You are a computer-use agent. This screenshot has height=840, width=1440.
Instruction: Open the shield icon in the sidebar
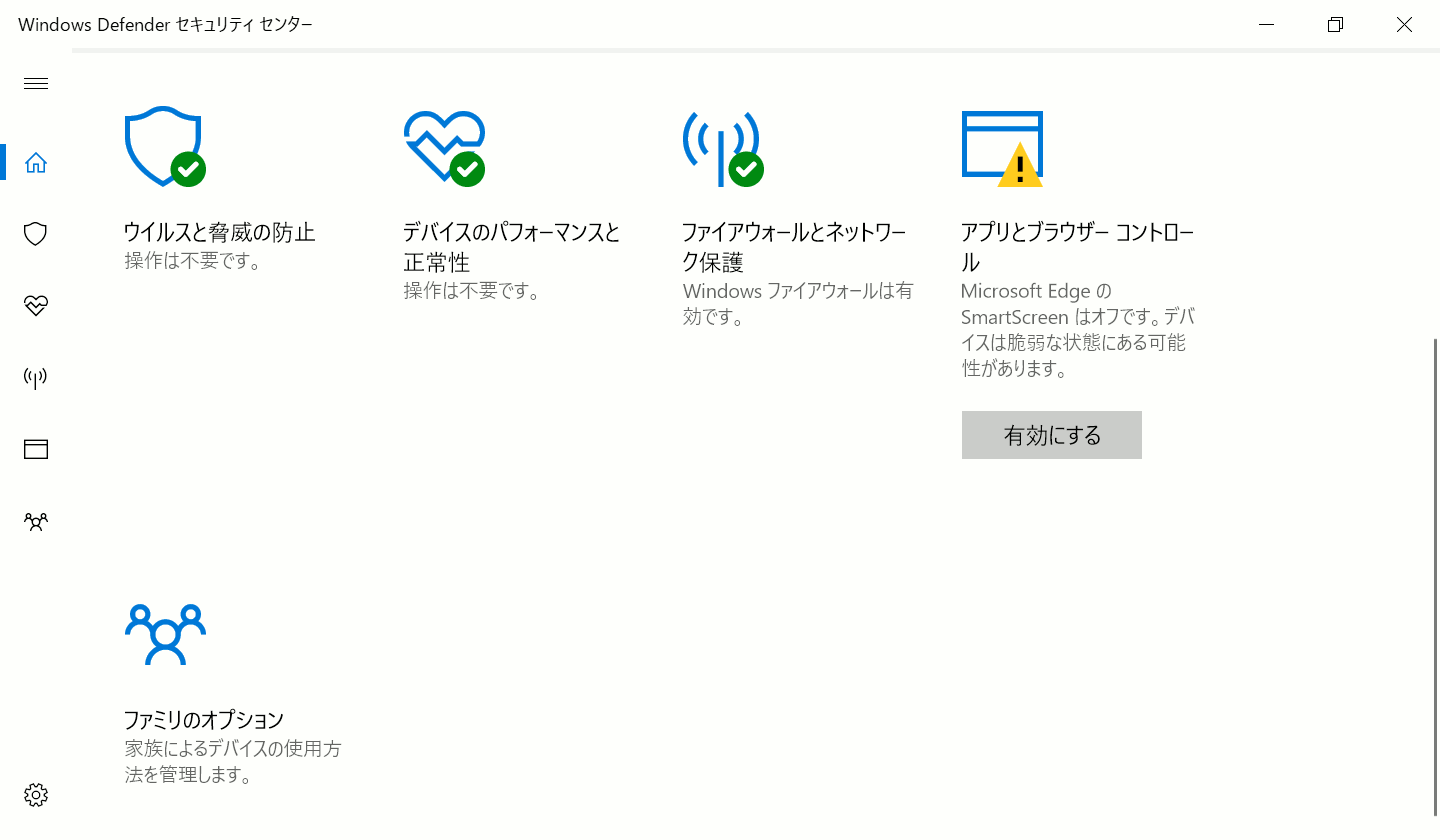[x=36, y=234]
